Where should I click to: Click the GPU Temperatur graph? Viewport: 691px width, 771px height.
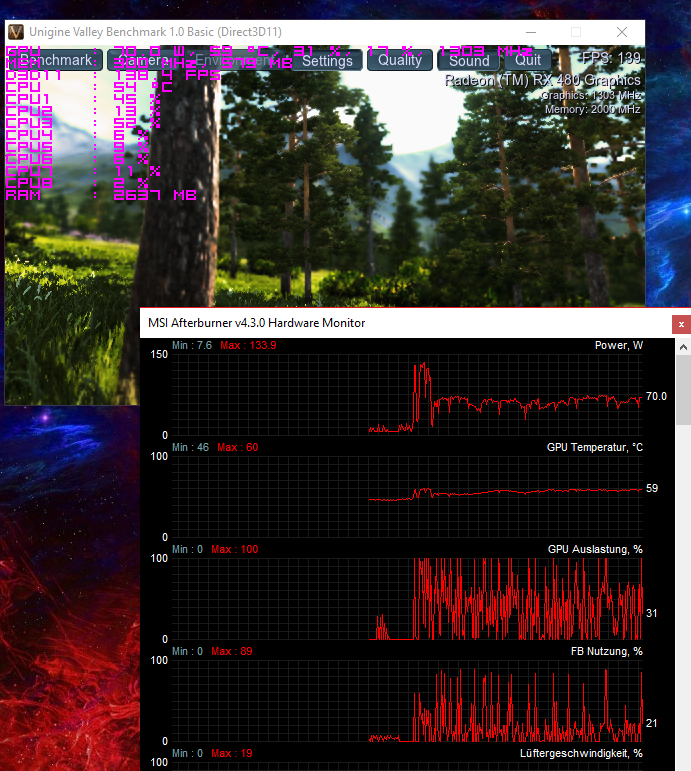[x=407, y=497]
